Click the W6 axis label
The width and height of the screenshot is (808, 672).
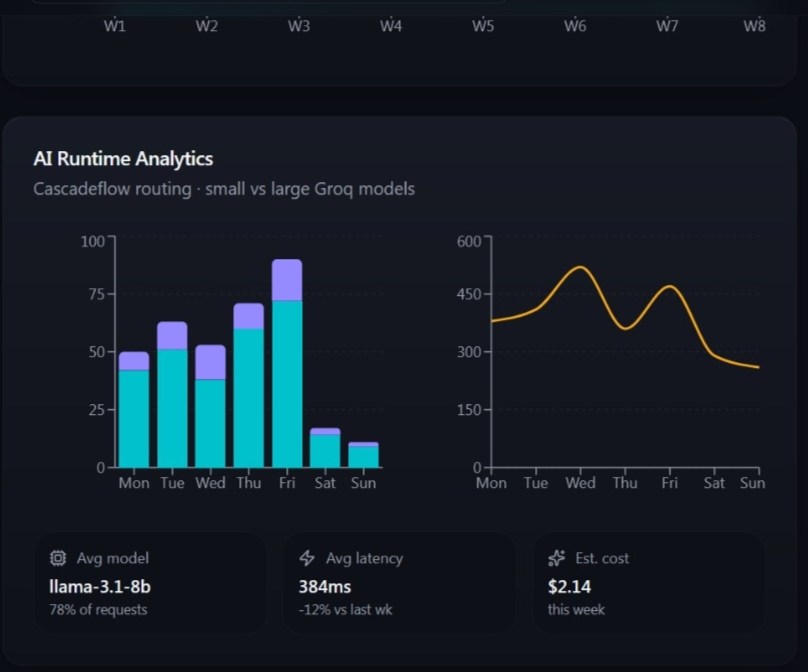point(575,26)
